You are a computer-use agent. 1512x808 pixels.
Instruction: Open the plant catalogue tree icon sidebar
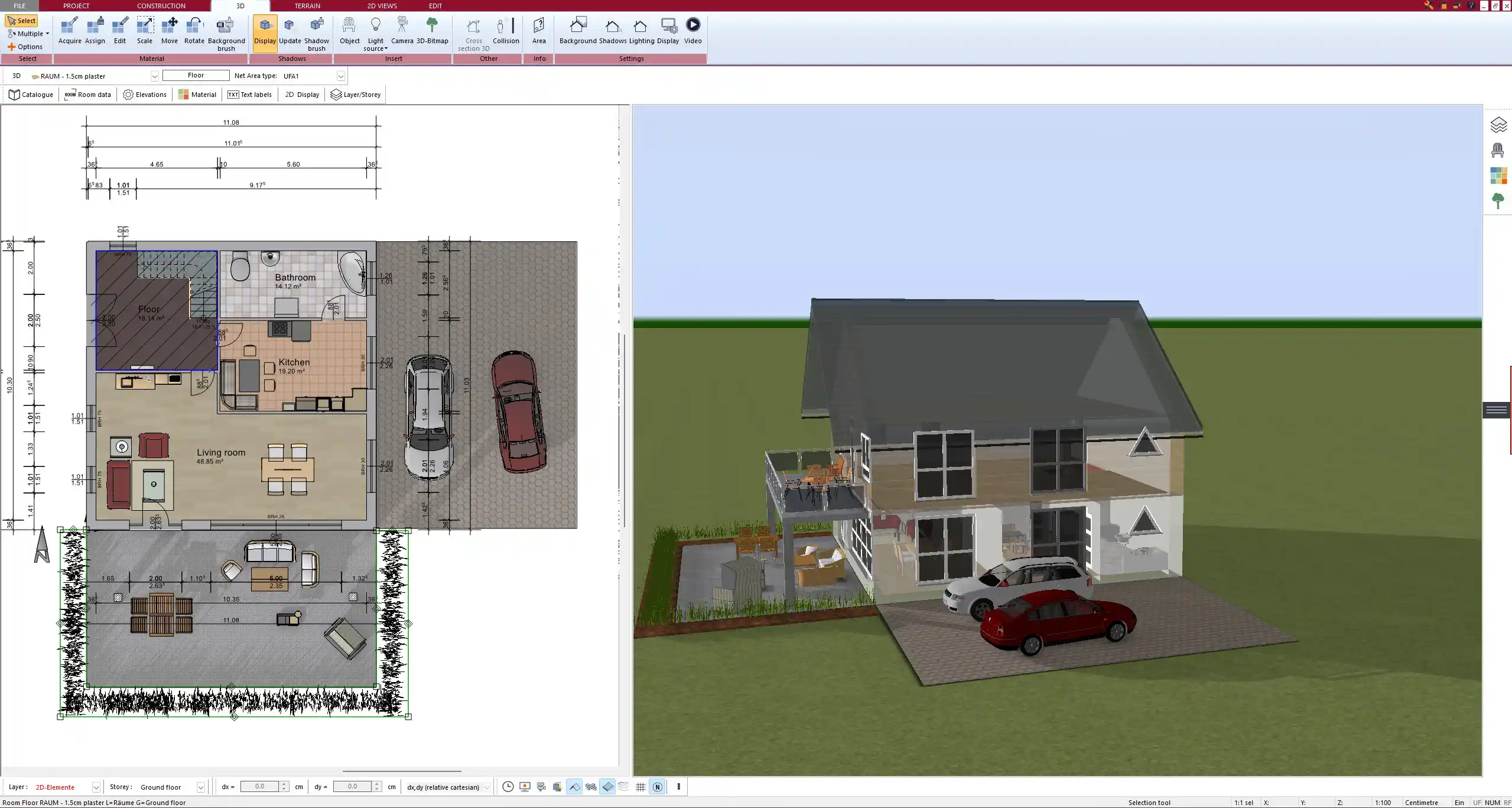(x=1498, y=201)
